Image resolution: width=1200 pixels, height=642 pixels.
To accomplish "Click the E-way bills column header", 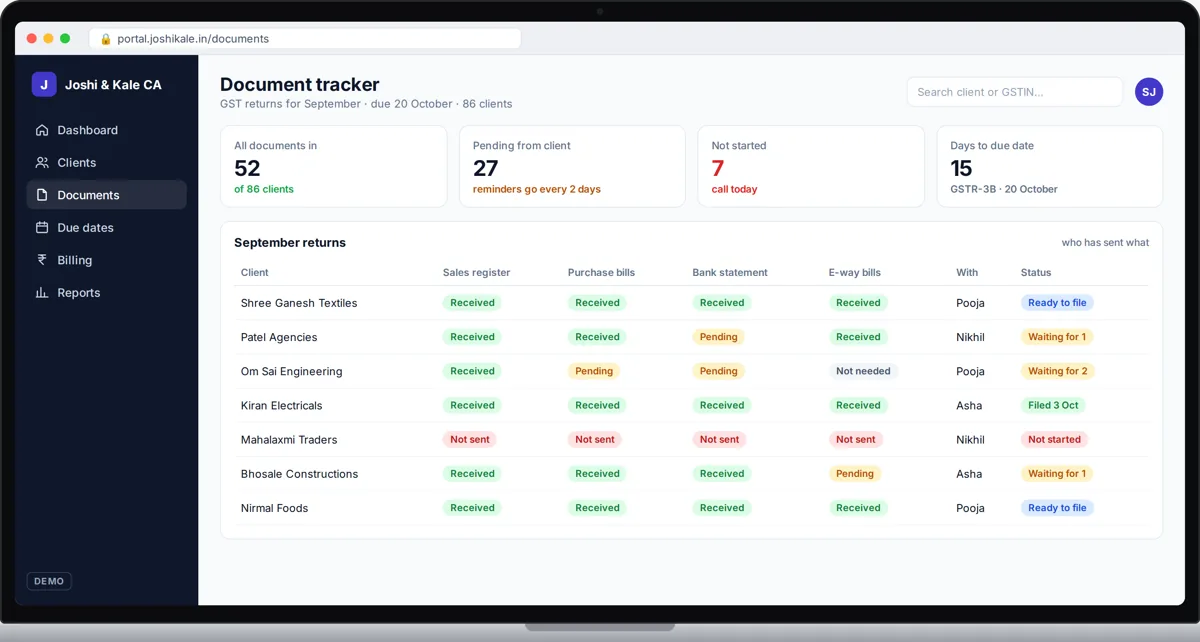I will [x=855, y=272].
